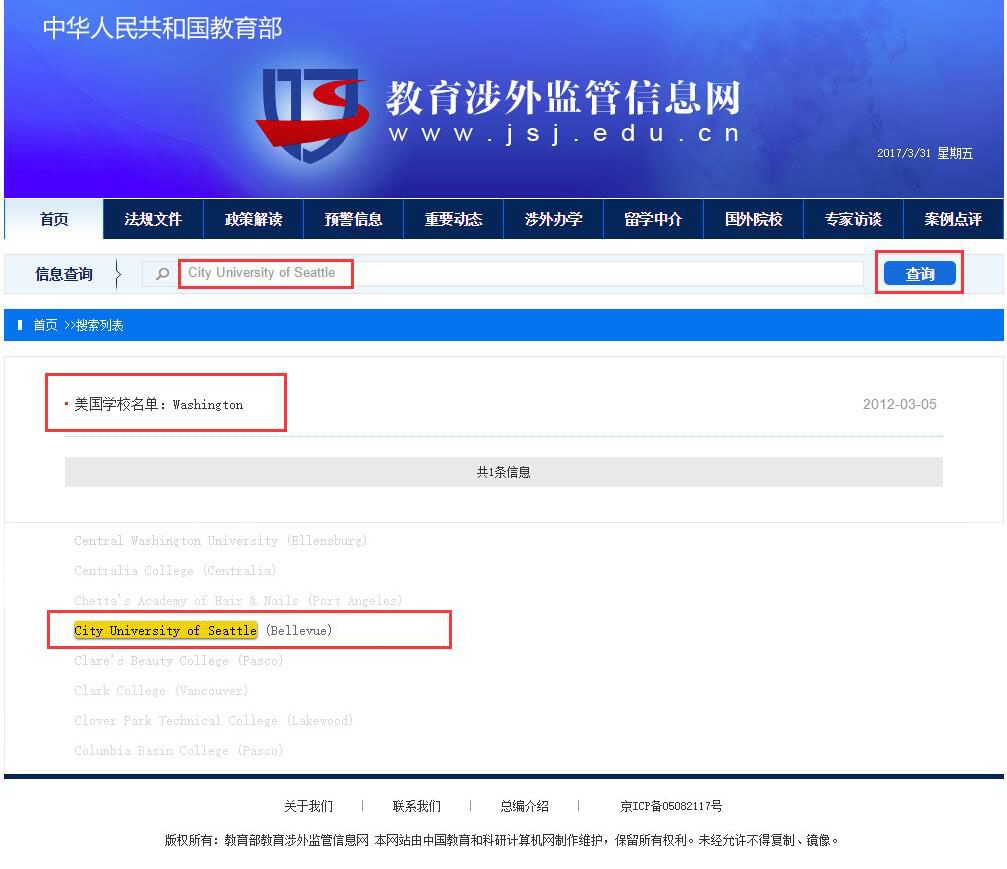Click 京ICP备05082117号 footer link
The width and height of the screenshot is (1007, 869).
pyautogui.click(x=671, y=806)
